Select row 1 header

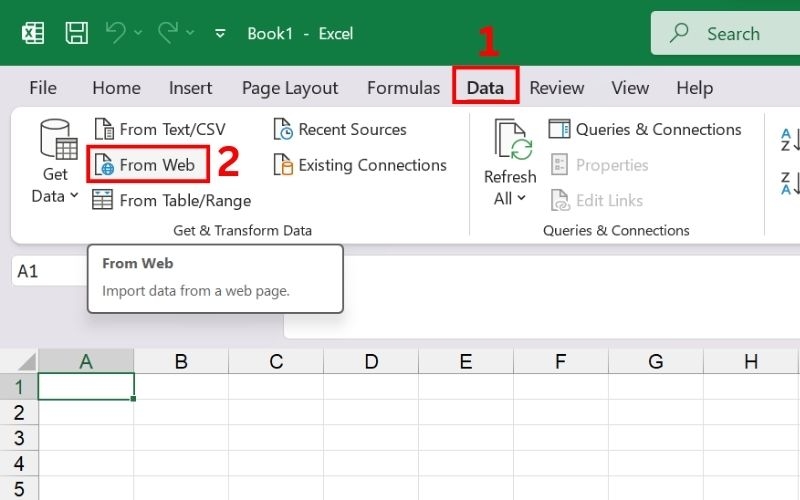[19, 387]
